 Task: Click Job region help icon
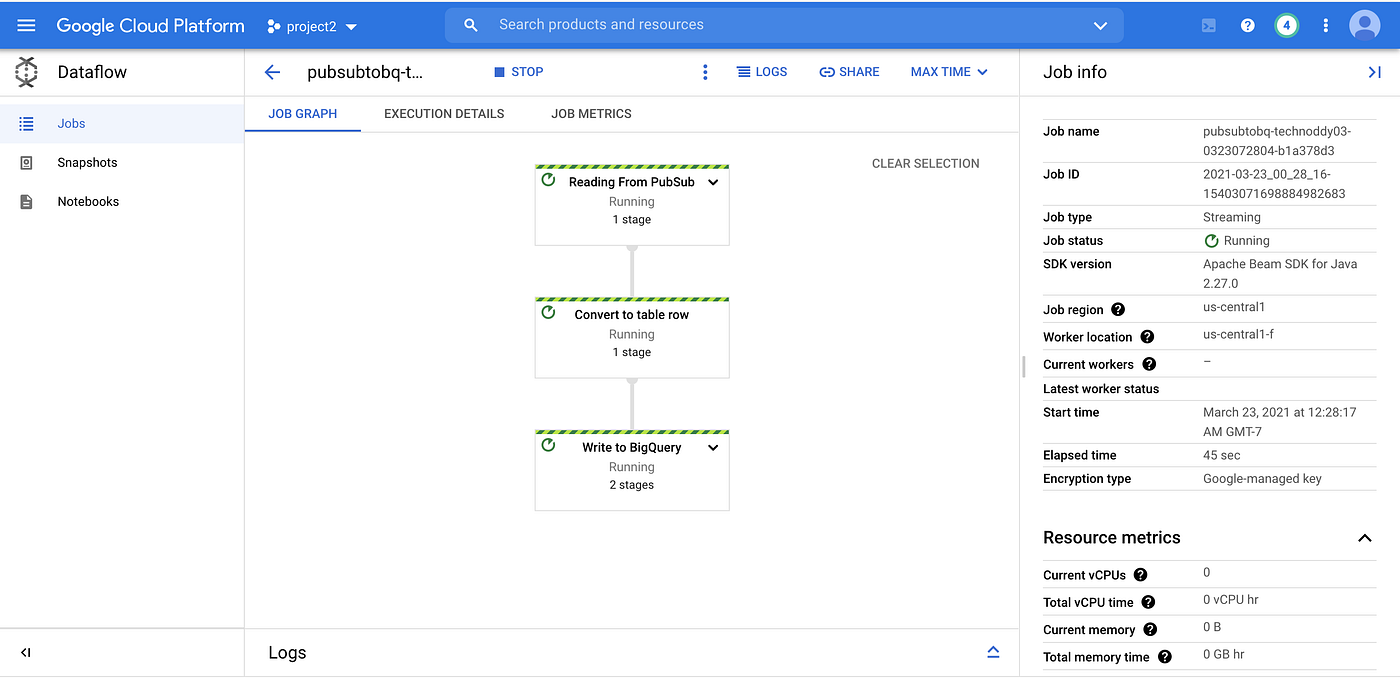[1118, 310]
